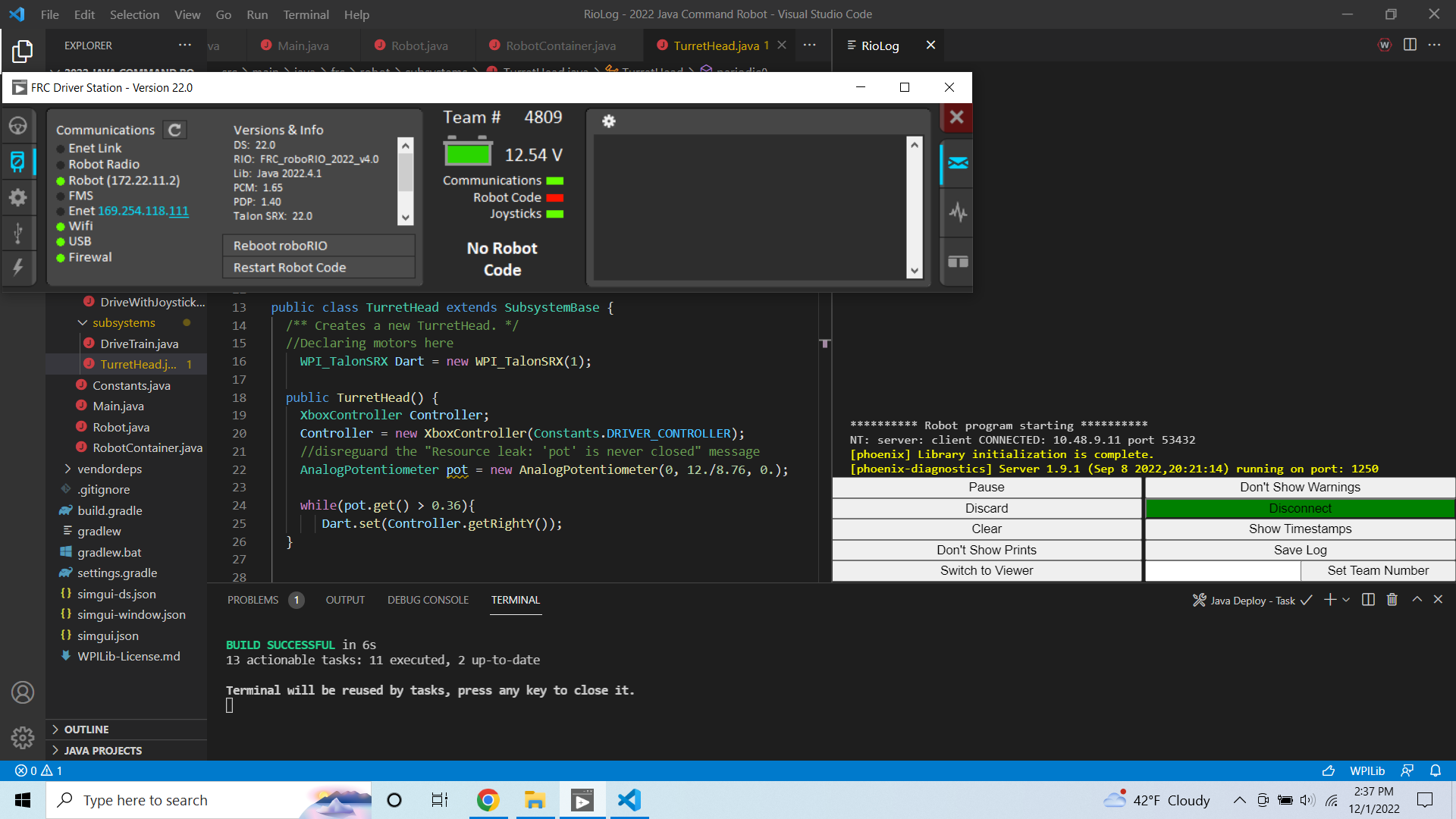Switch to FRC Driver Station taskbar icon
The image size is (1456, 819).
pyautogui.click(x=582, y=800)
